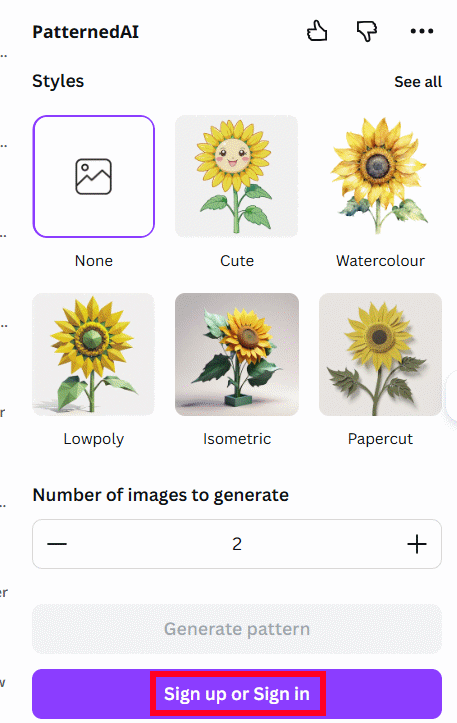Click the PatternedAI title
The width and height of the screenshot is (457, 723).
tap(85, 32)
